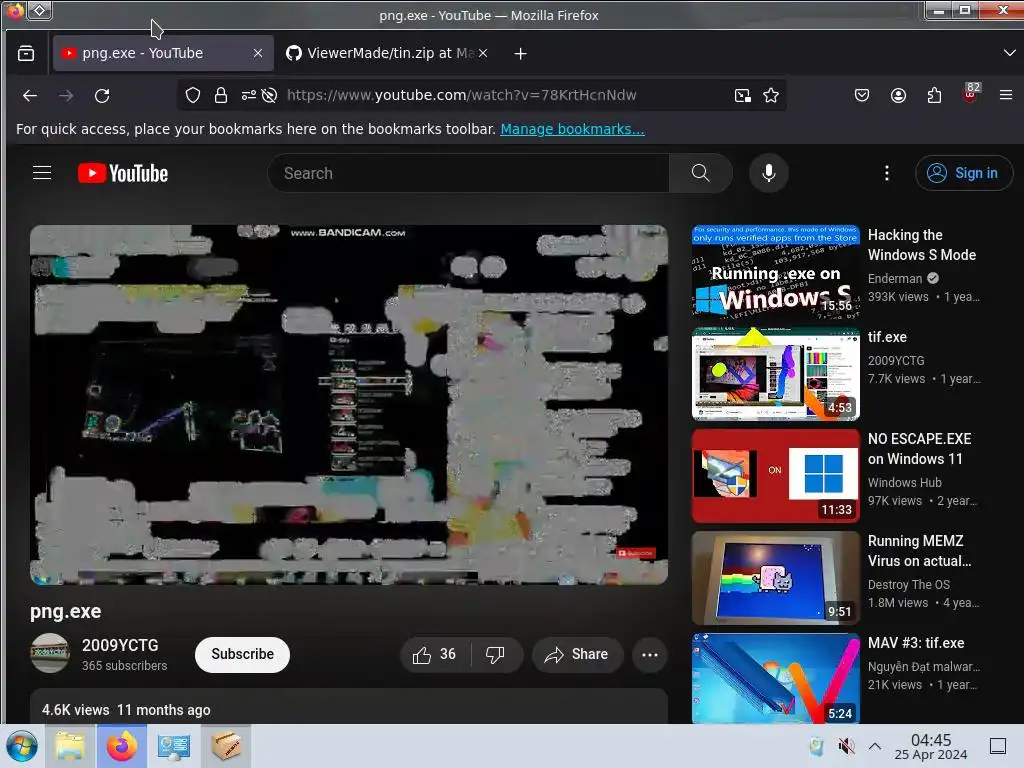
Task: Focus the YouTube Search input field
Action: pos(468,173)
